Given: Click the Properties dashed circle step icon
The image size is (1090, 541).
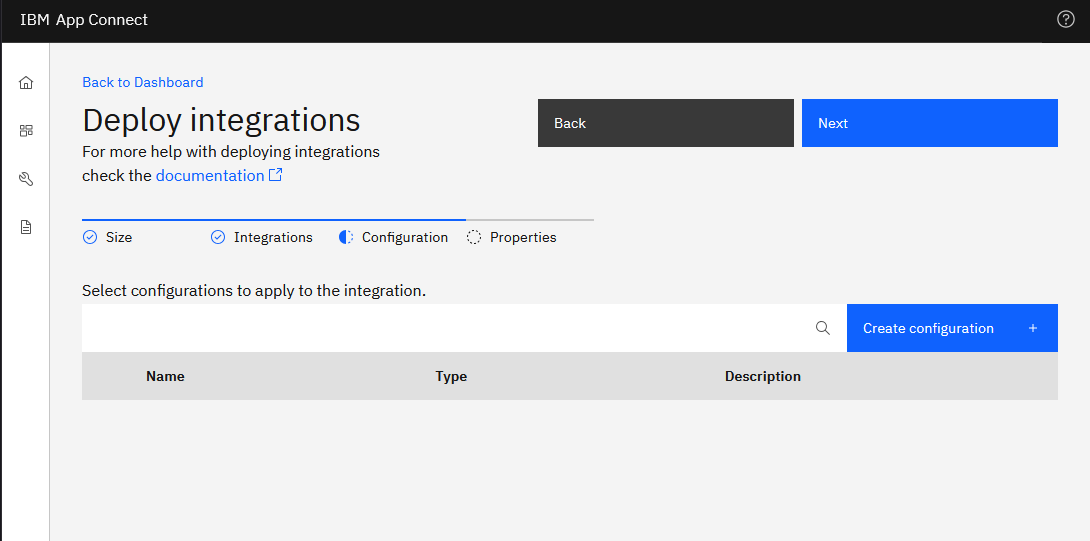Looking at the screenshot, I should (x=474, y=237).
